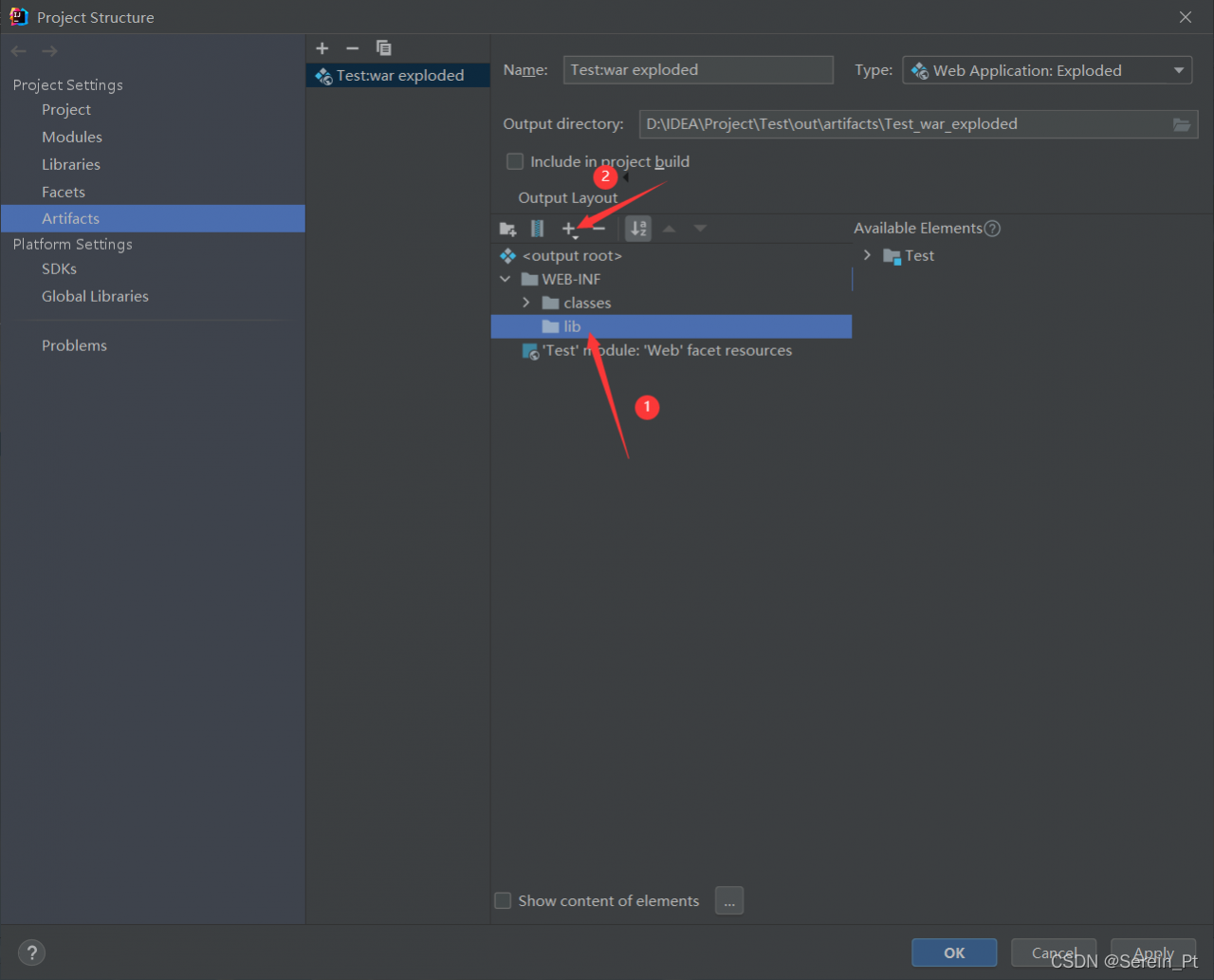The height and width of the screenshot is (980, 1214).
Task: Expand the classes folder node
Action: click(x=526, y=303)
